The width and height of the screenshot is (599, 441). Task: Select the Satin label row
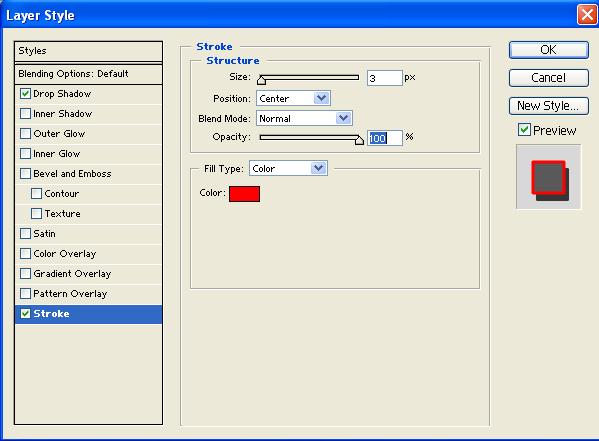coord(44,233)
